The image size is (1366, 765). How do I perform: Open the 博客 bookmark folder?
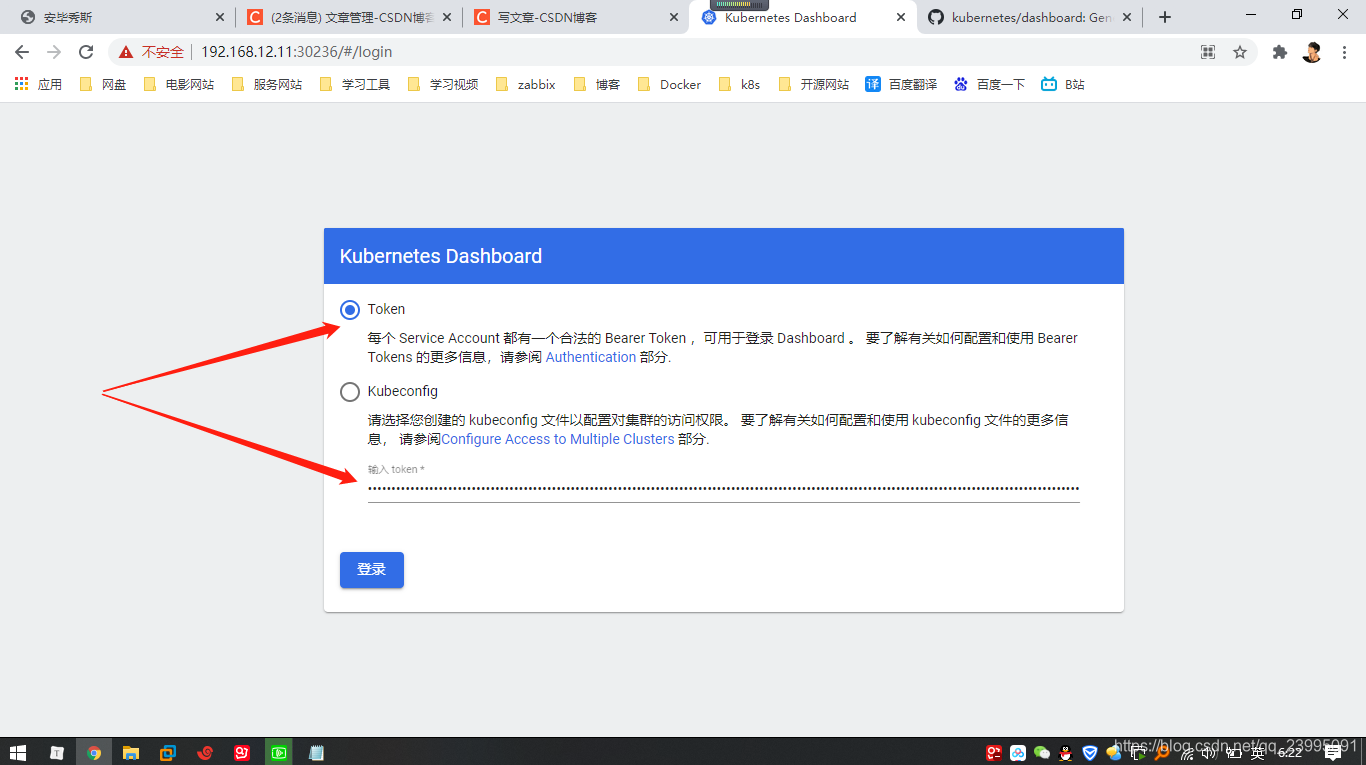(597, 84)
